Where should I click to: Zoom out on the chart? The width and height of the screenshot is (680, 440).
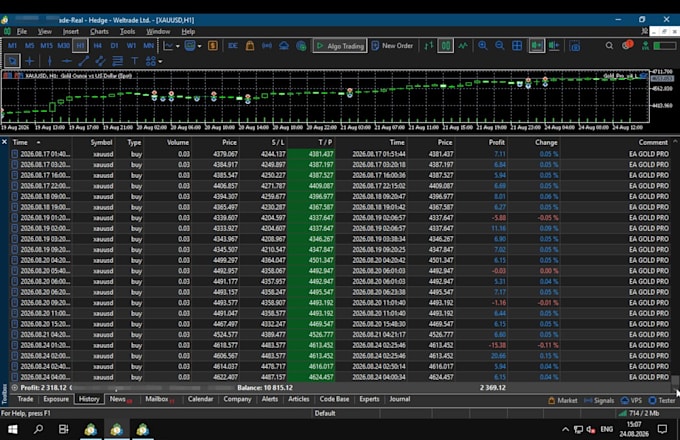[500, 46]
